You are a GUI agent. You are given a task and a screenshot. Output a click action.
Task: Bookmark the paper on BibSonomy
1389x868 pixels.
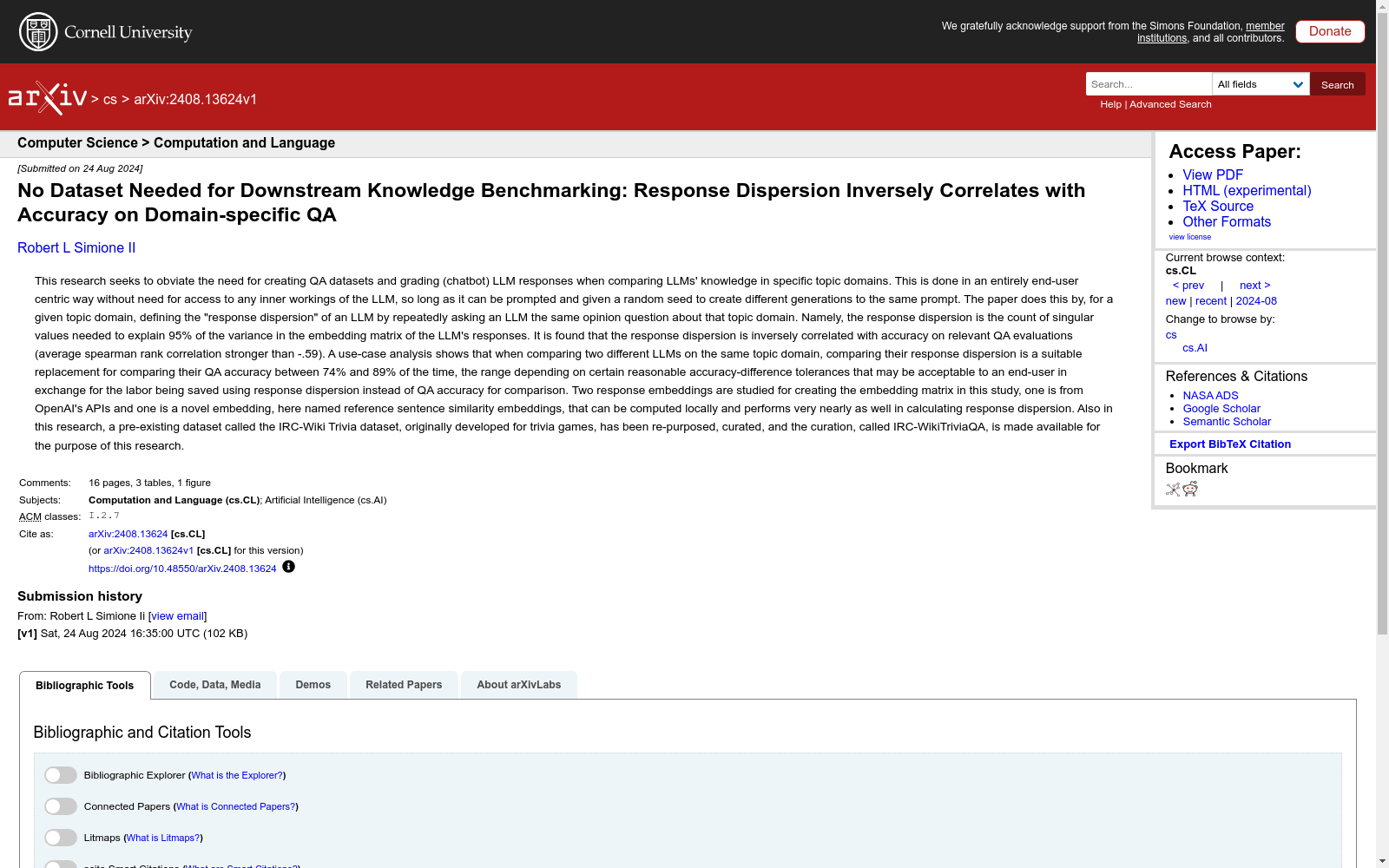coord(1173,490)
